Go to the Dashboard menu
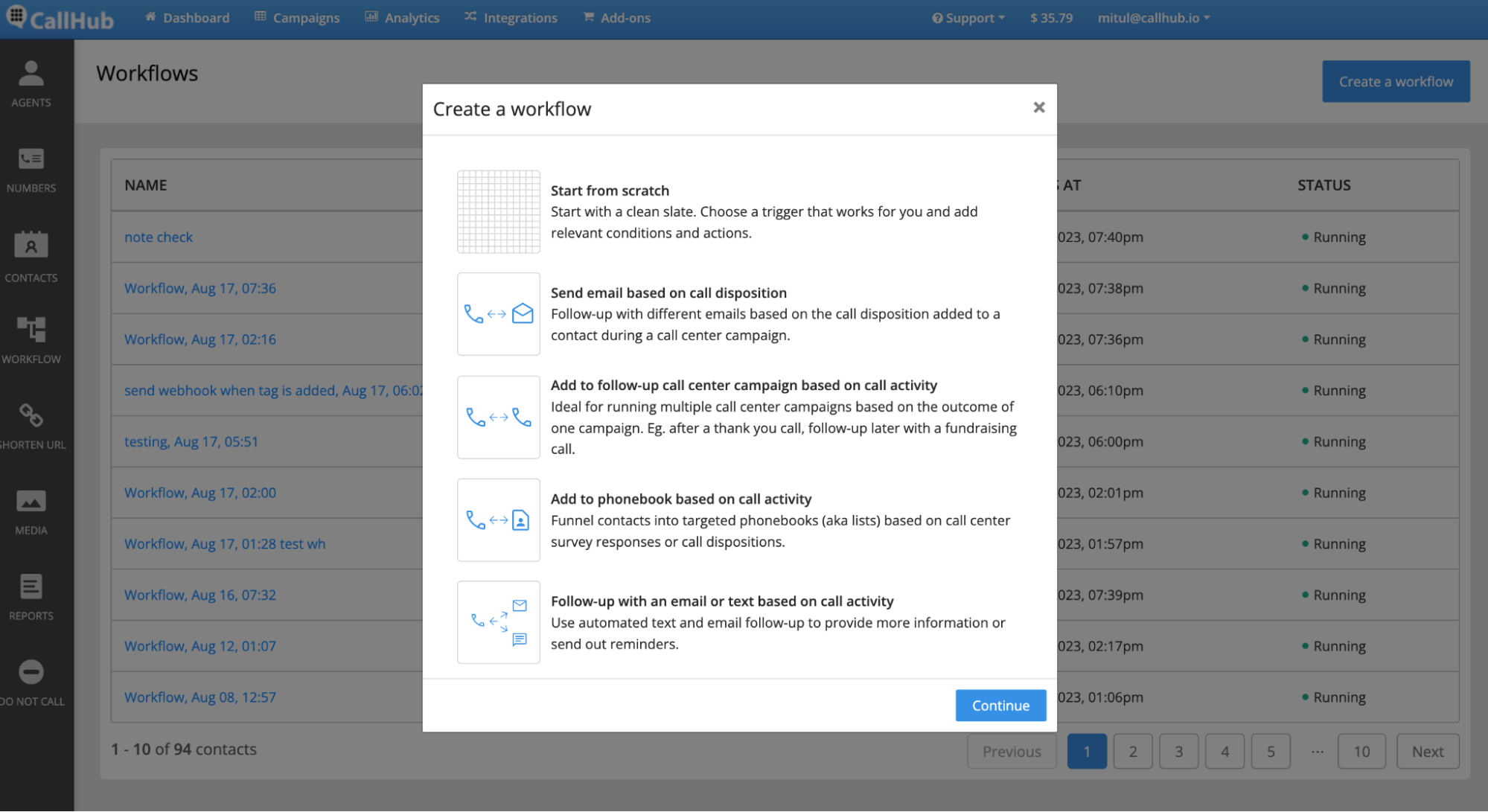The image size is (1488, 812). pos(188,18)
